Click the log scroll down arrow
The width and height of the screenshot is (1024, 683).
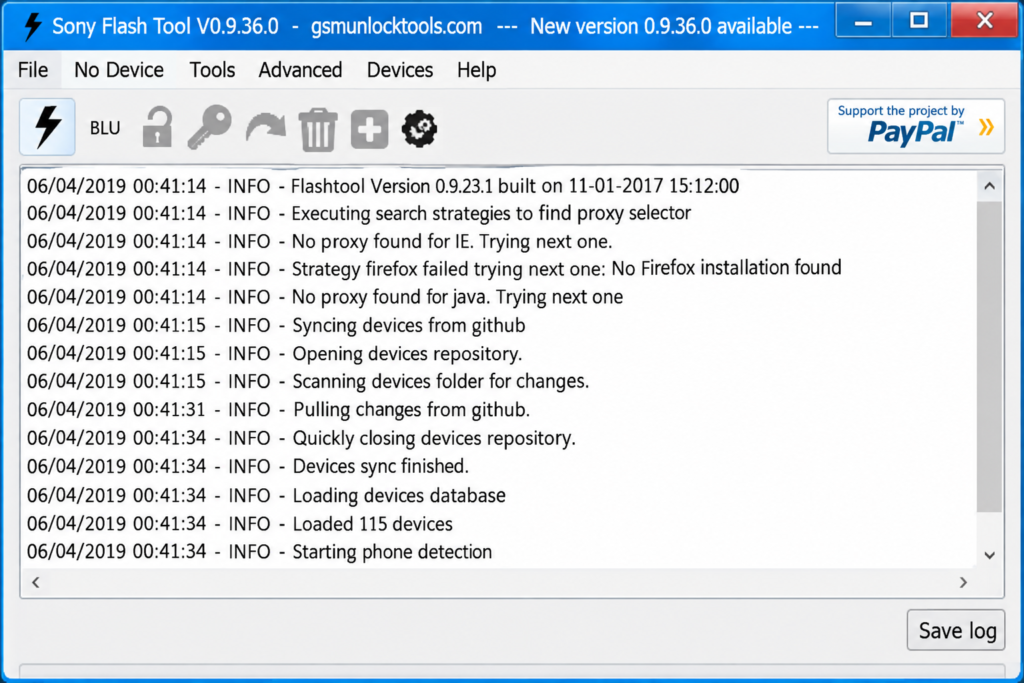point(989,555)
